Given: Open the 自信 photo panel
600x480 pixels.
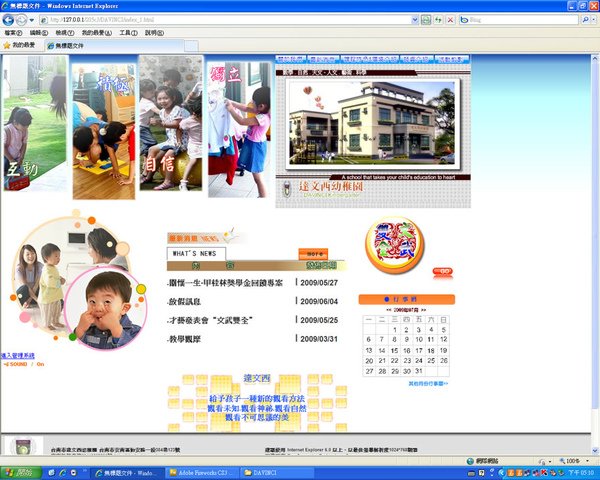Looking at the screenshot, I should [x=171, y=123].
